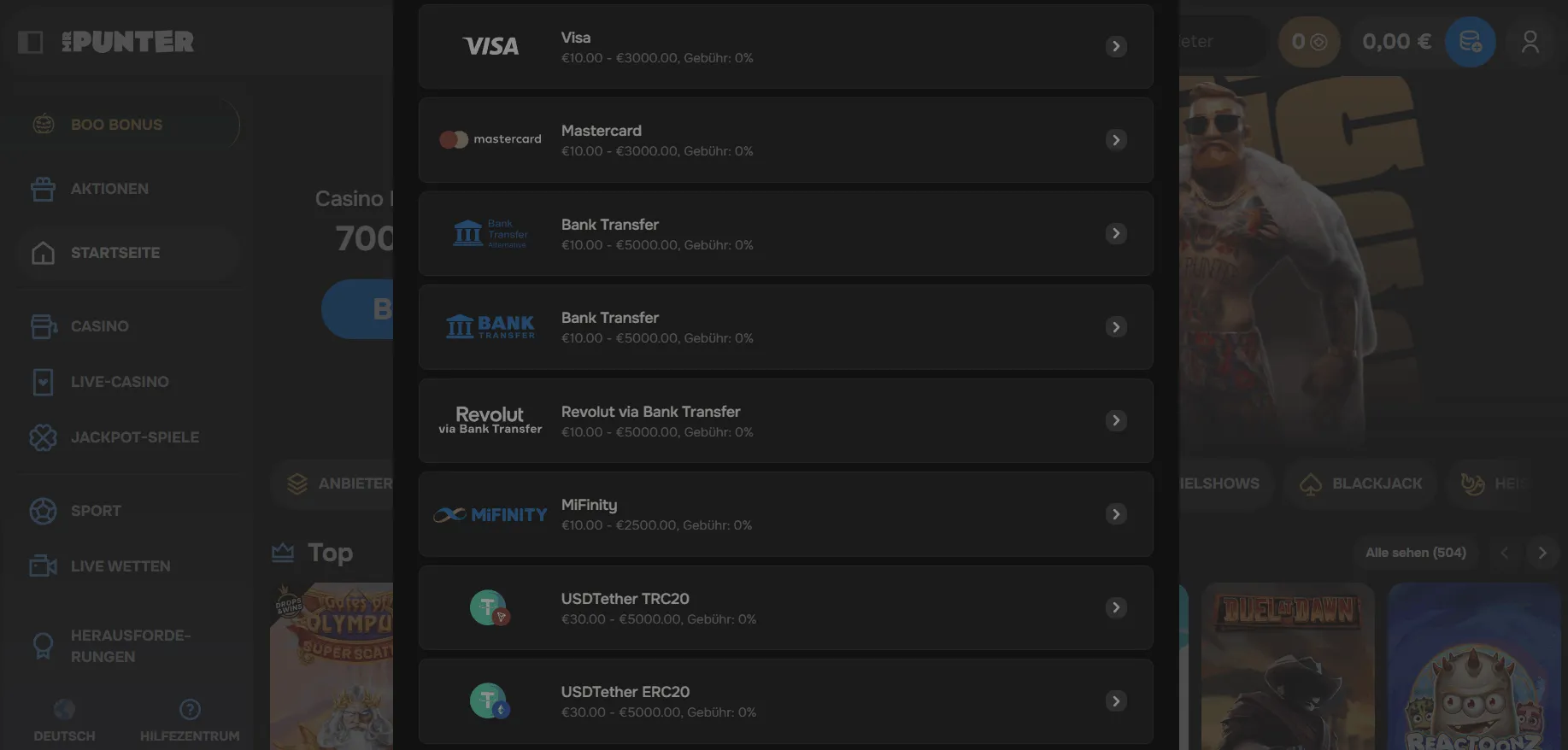Select the Deutsch language globe icon
The image size is (1568, 750).
click(64, 710)
